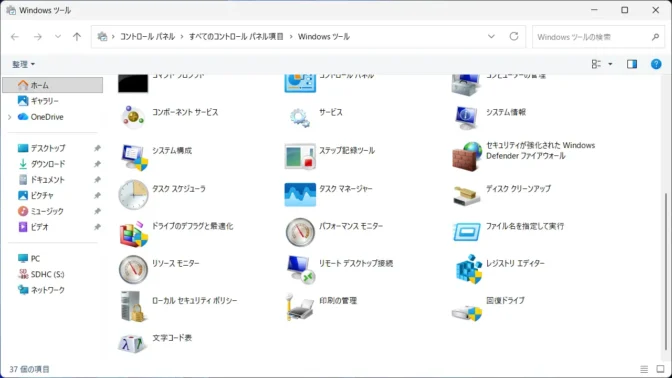Viewport: 672px width, 378px height.
Task: Open Disk Cleanup (ディスク クリーンアップ) icon
Action: coord(466,195)
